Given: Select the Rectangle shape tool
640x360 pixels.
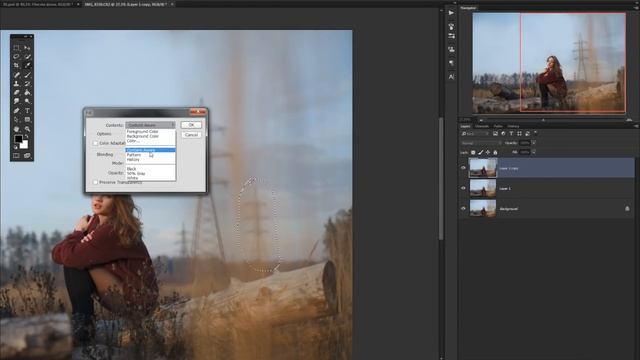Looking at the screenshot, I should click(27, 120).
